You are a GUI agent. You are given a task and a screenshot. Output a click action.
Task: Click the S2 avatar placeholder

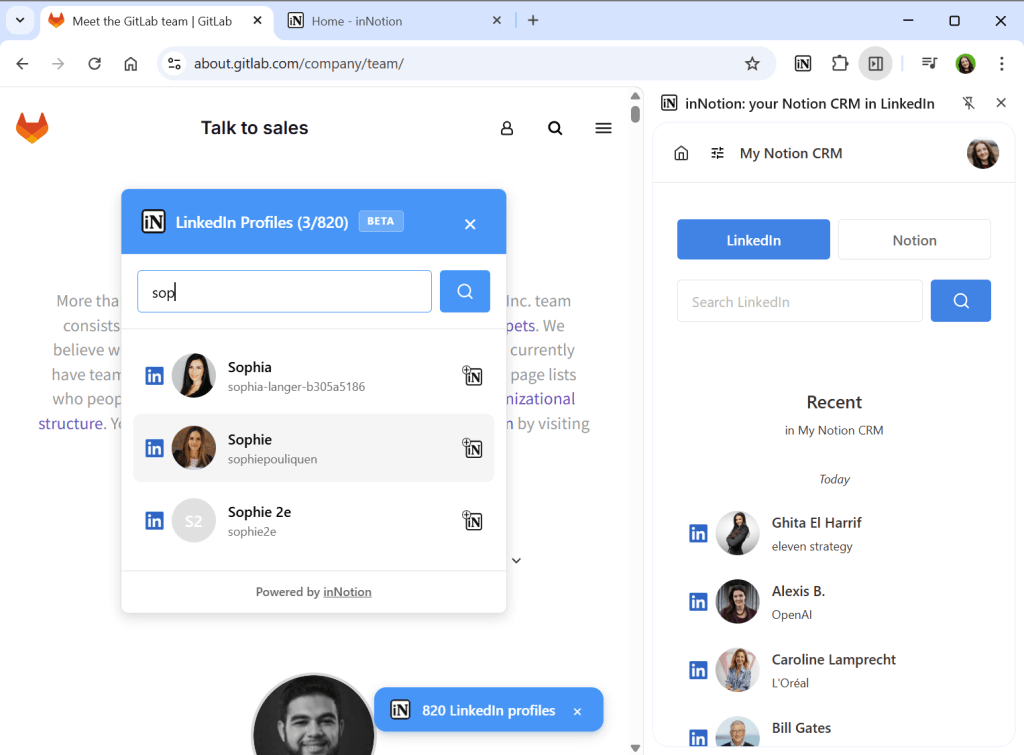tap(193, 521)
